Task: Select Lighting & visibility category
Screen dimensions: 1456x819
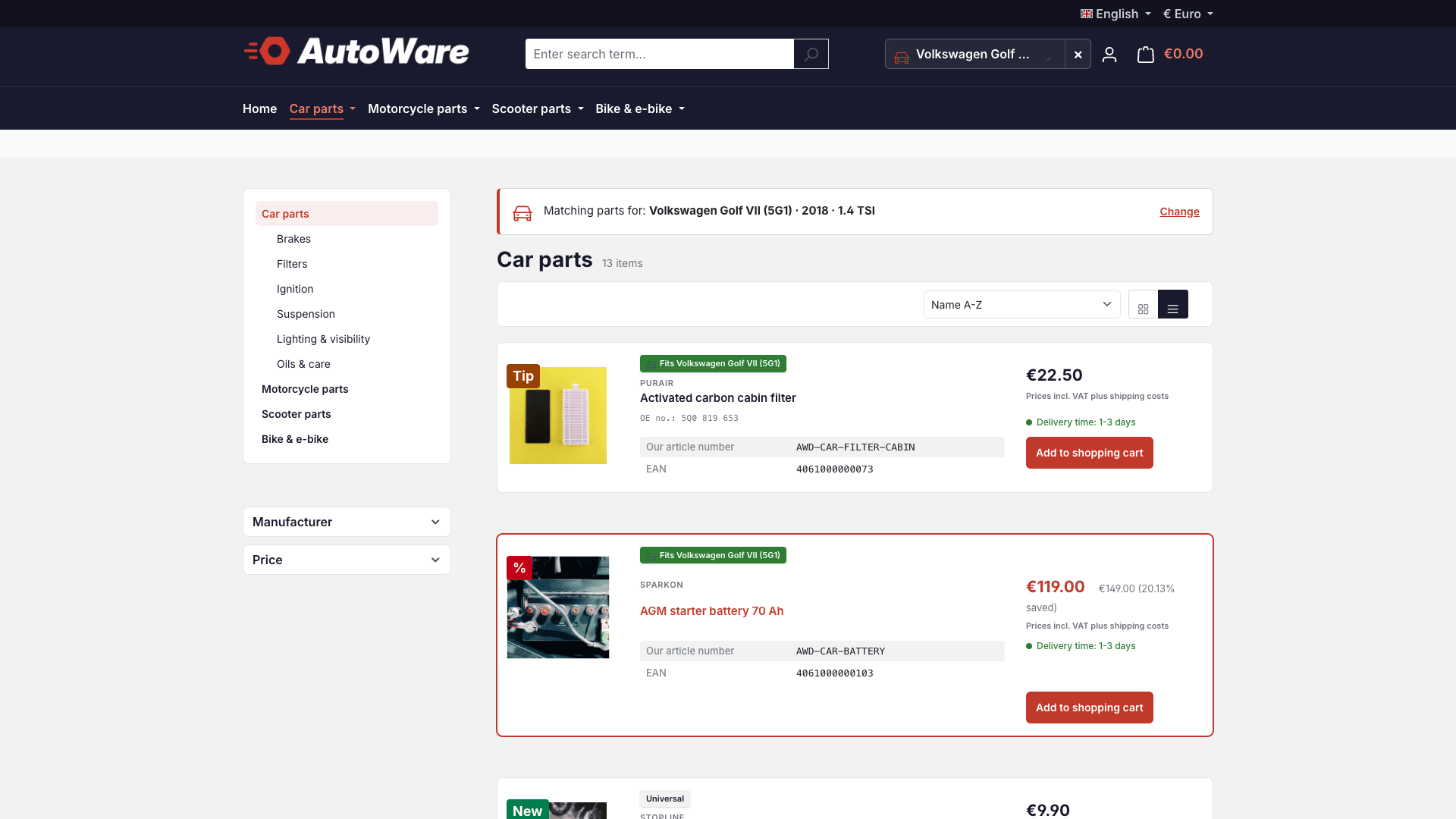Action: pyautogui.click(x=323, y=339)
